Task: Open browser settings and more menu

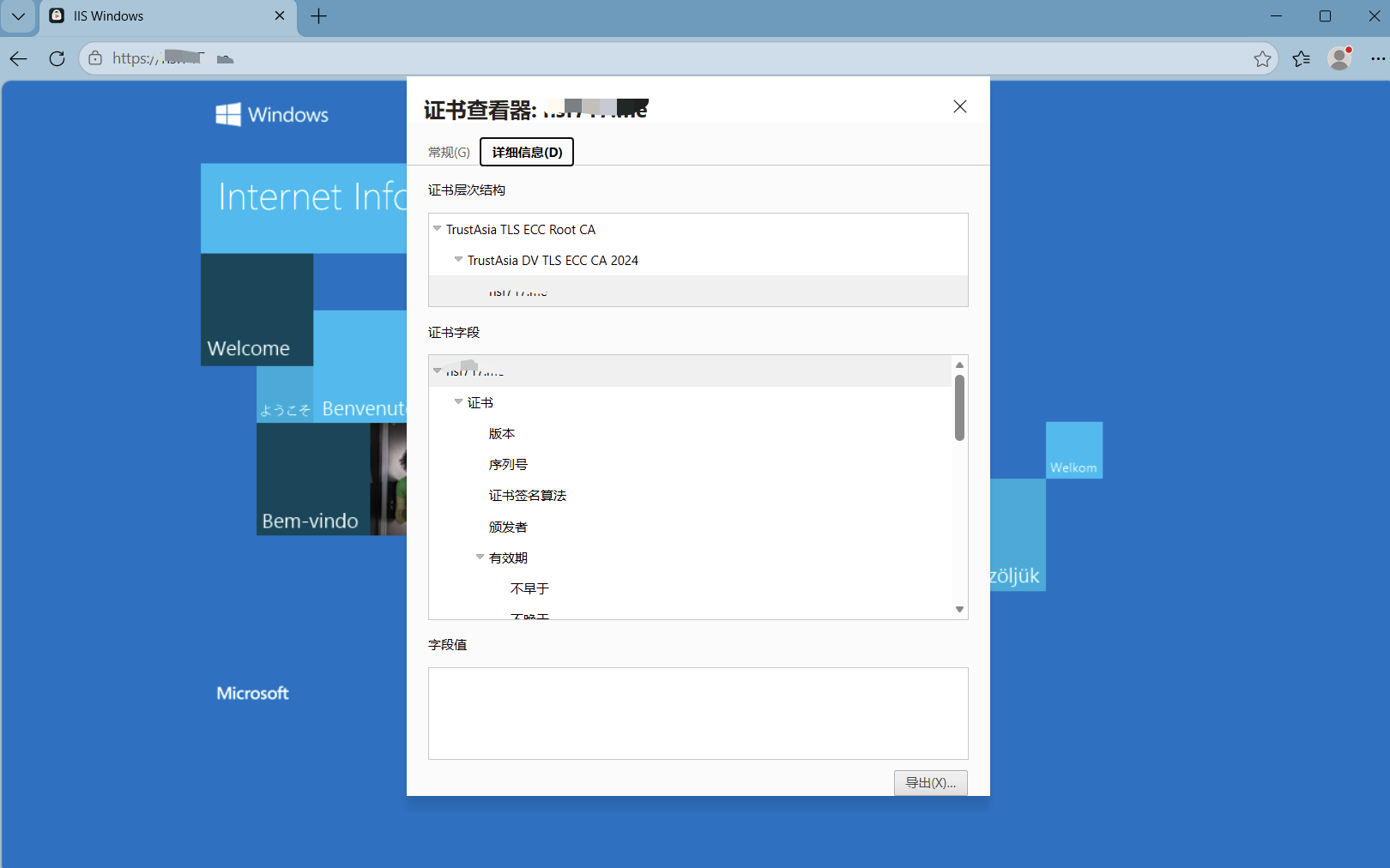Action: coord(1378,58)
